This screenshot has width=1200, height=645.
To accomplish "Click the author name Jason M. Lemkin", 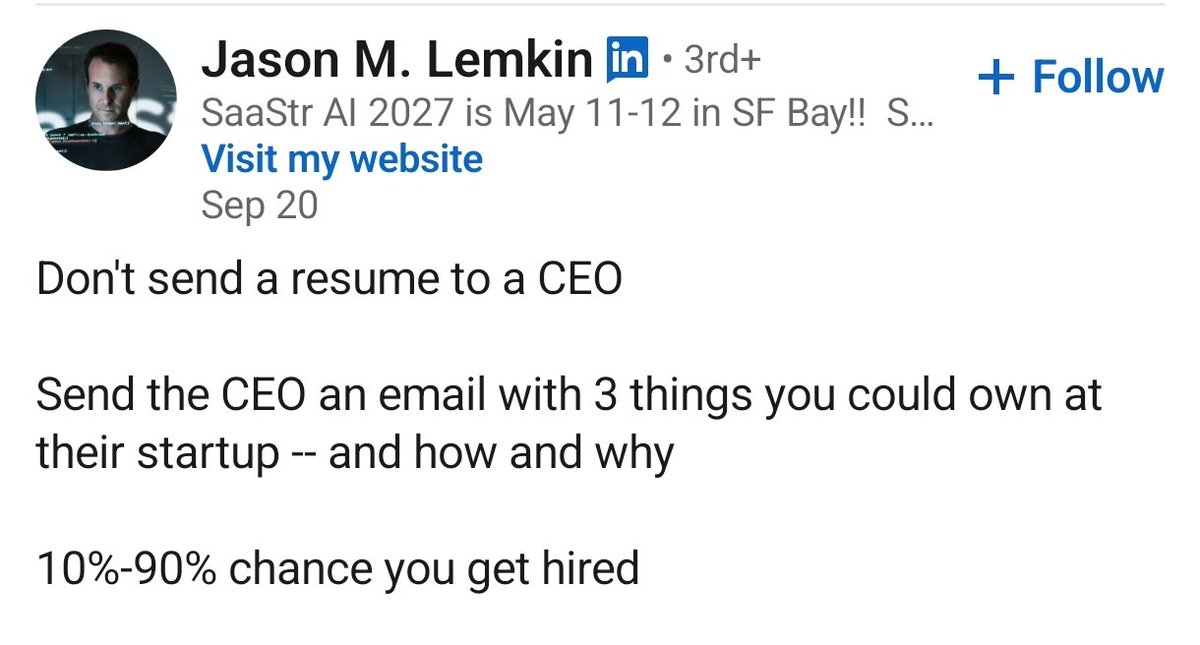I will [x=397, y=61].
